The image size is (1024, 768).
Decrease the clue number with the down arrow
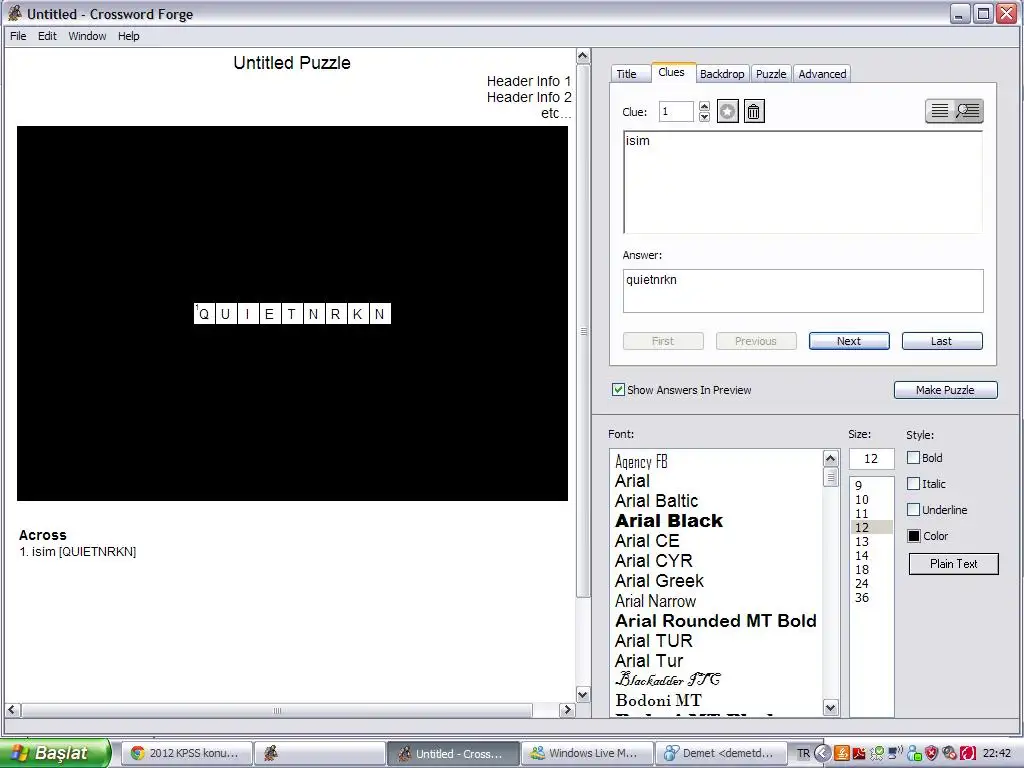tap(704, 117)
